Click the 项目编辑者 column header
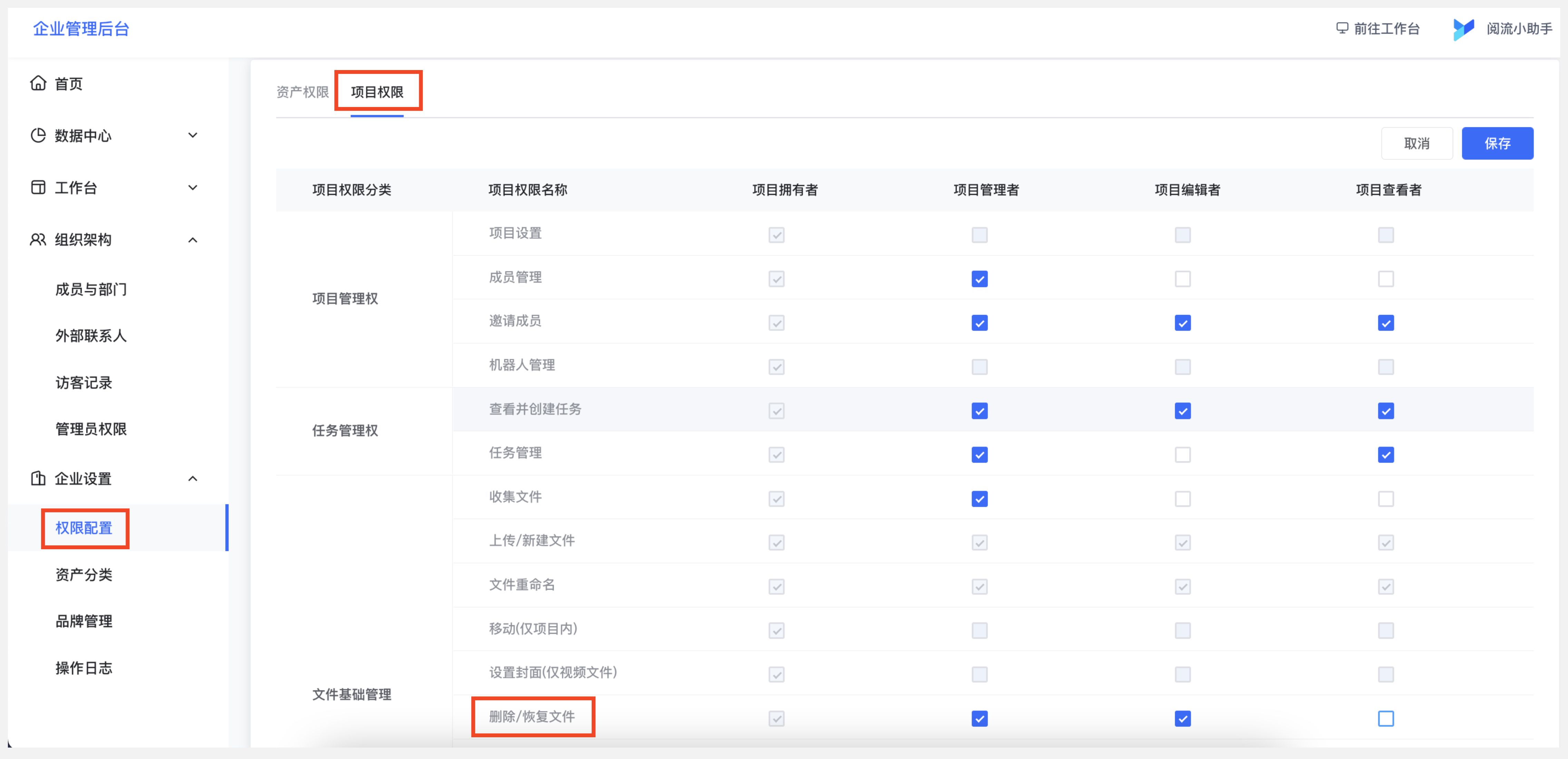The image size is (1568, 759). pos(1187,190)
